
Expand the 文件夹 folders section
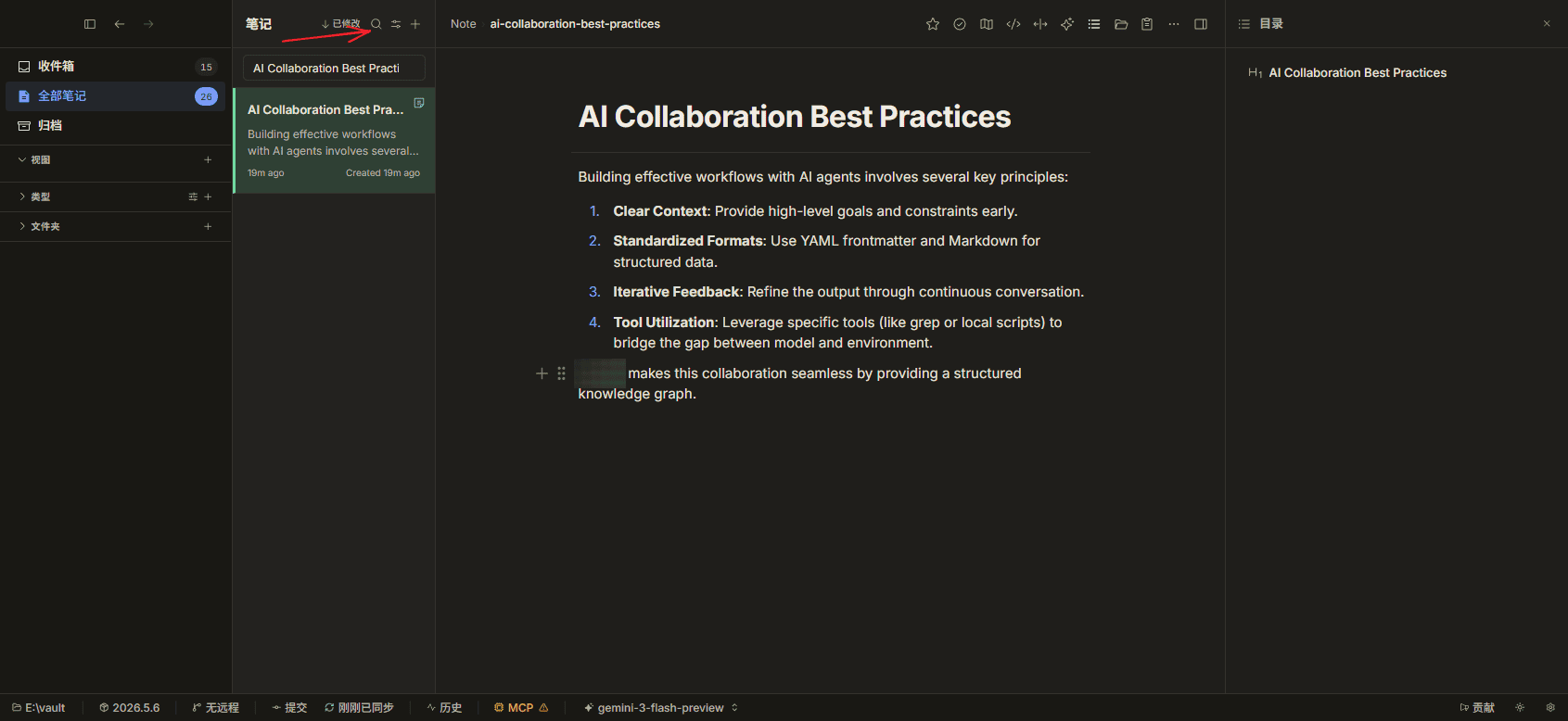pos(40,226)
